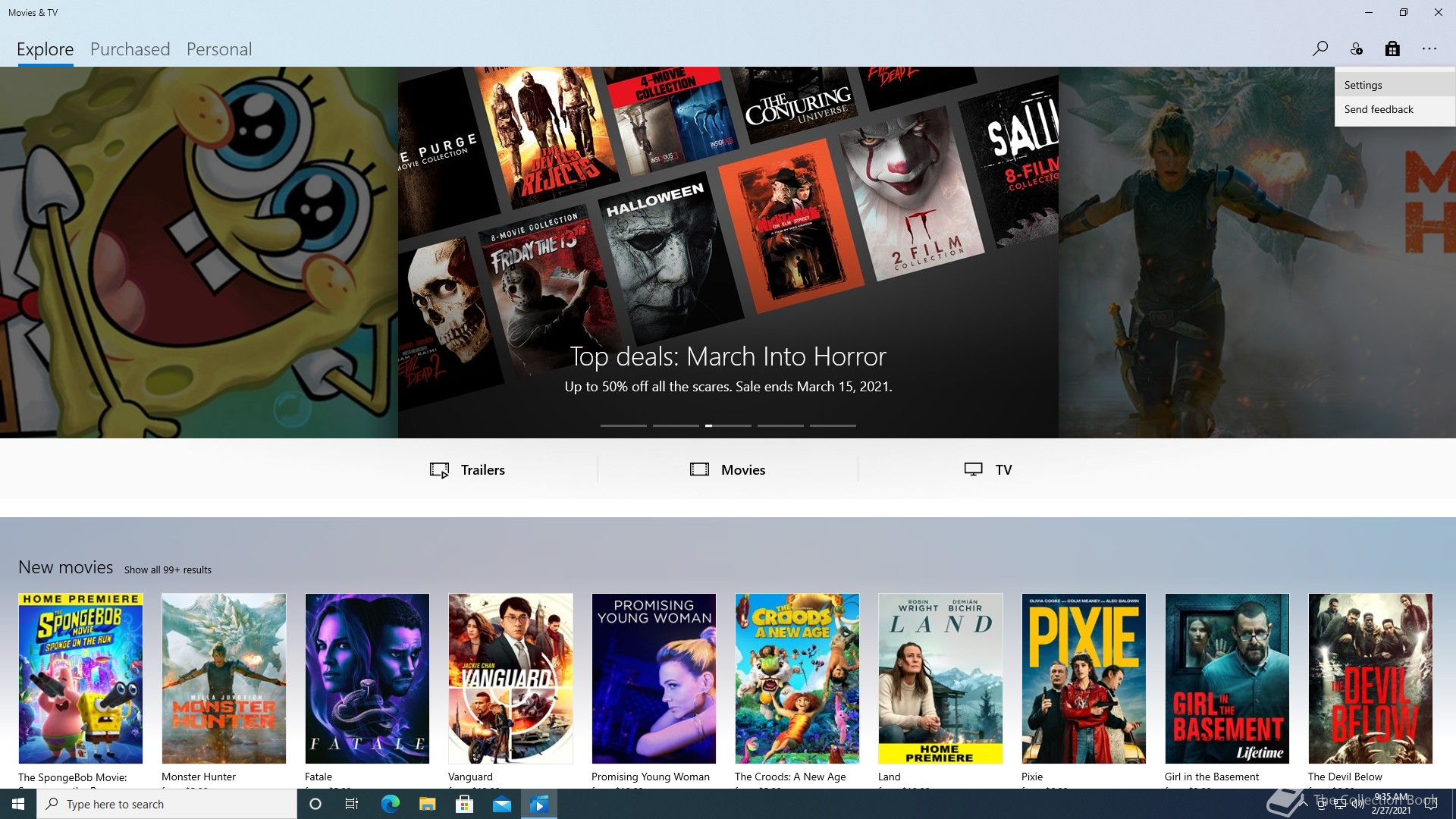Image resolution: width=1456 pixels, height=819 pixels.
Task: Open the Pixie movie poster
Action: point(1083,678)
